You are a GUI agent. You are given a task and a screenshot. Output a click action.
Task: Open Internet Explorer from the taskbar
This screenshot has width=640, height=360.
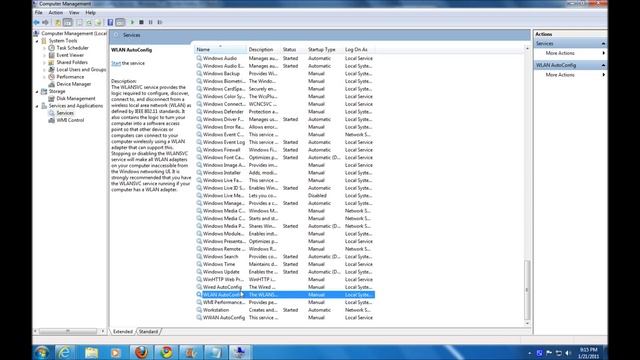pyautogui.click(x=64, y=352)
